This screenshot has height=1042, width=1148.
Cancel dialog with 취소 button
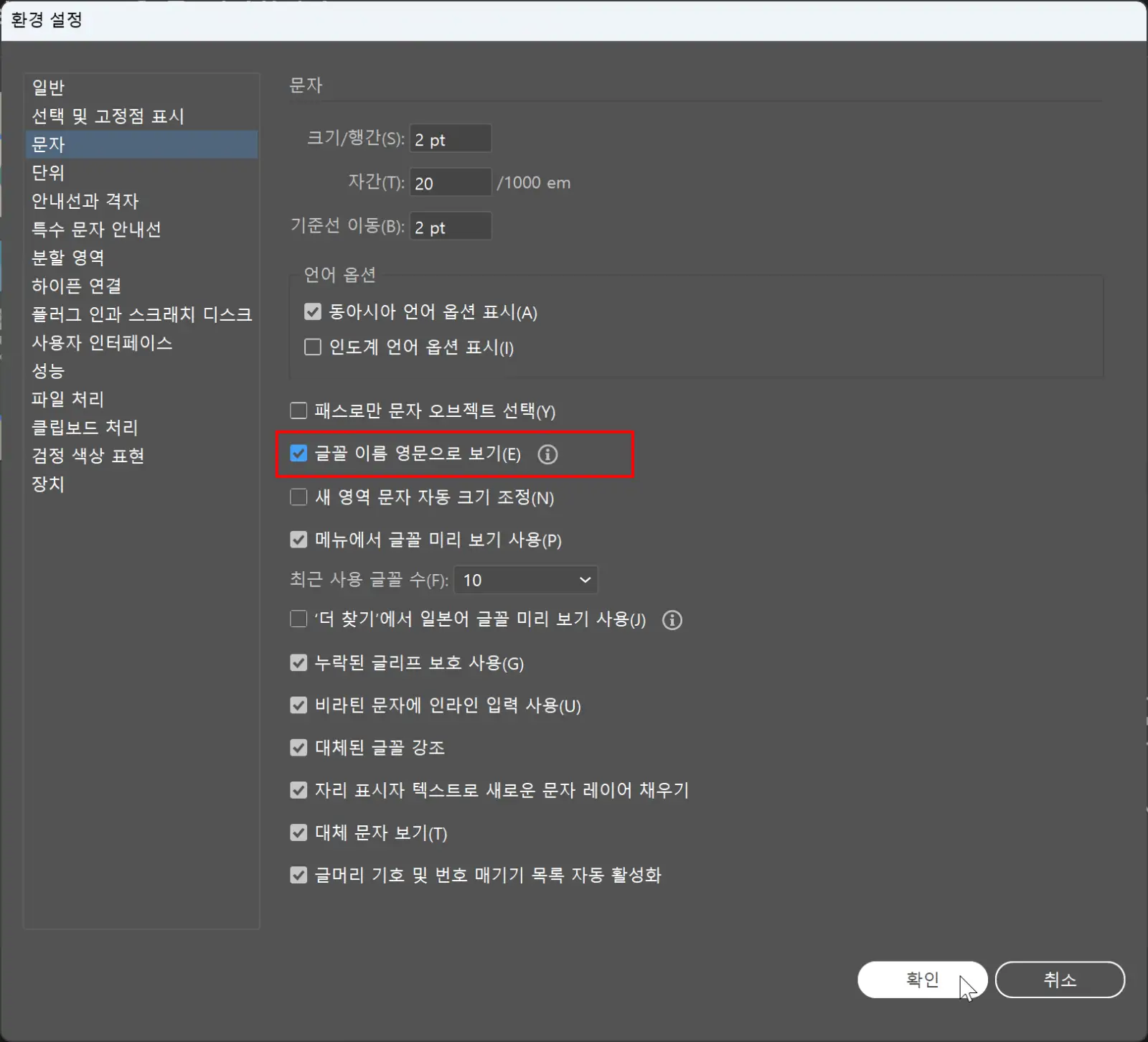tap(1060, 980)
